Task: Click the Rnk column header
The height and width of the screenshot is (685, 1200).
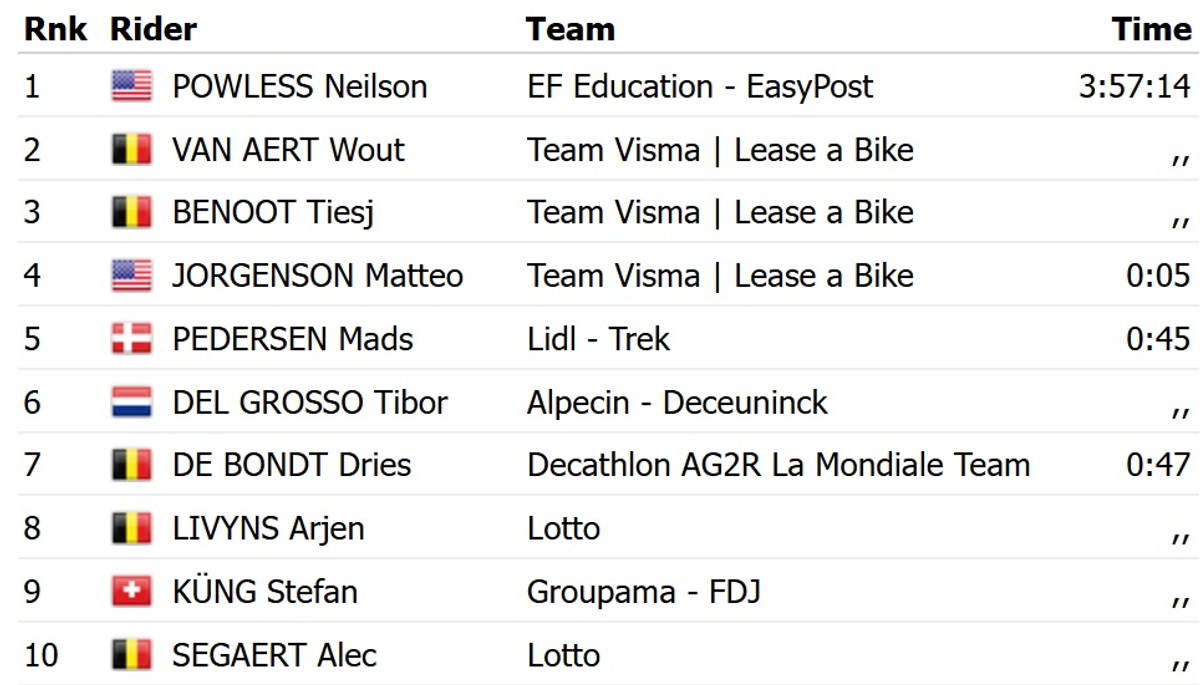Action: [x=55, y=29]
